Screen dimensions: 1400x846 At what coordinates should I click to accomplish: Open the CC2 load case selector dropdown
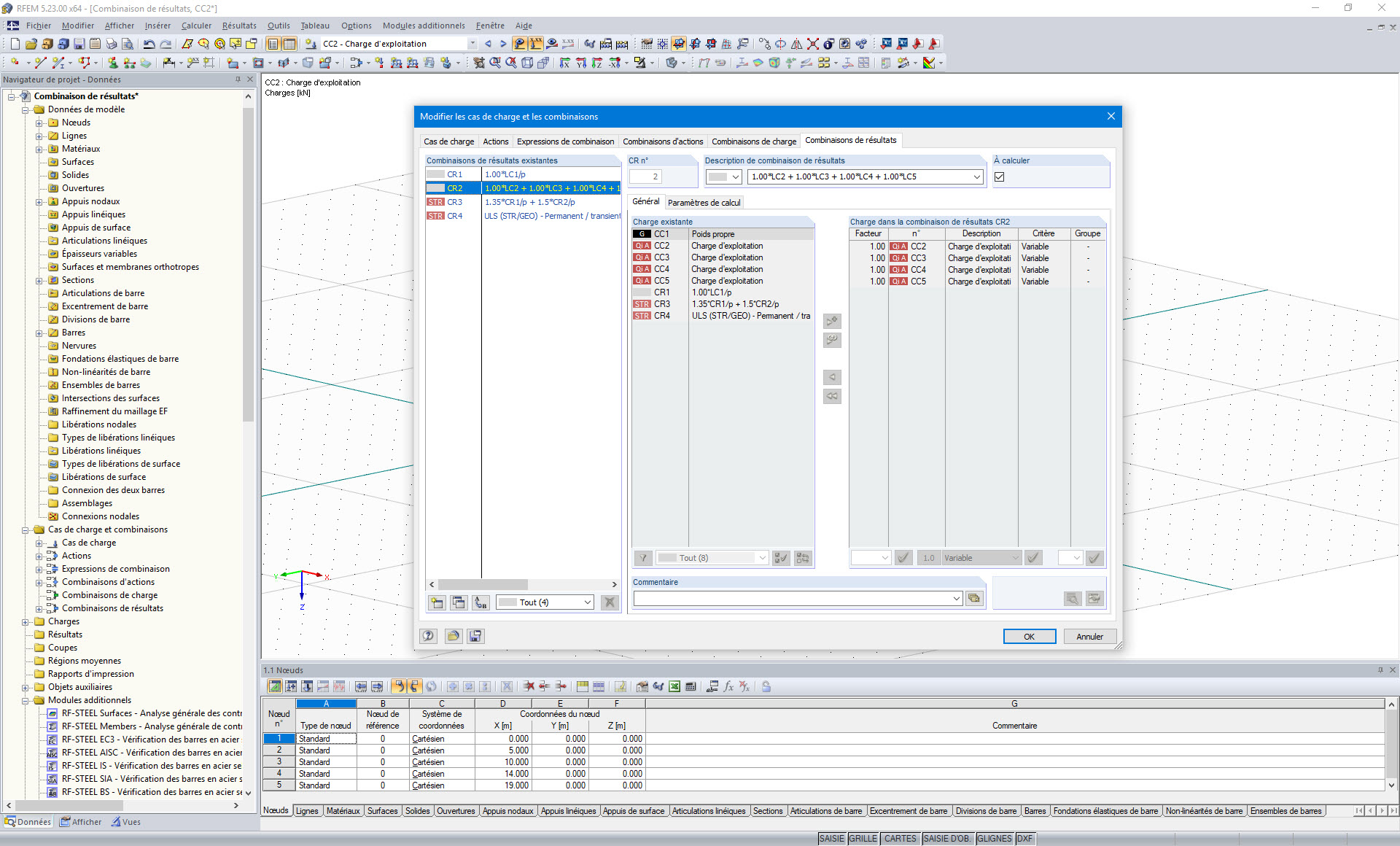pyautogui.click(x=472, y=44)
